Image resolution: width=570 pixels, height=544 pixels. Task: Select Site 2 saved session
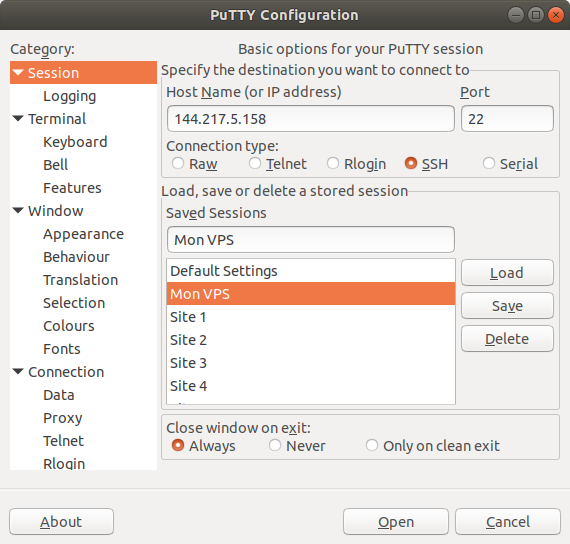tap(311, 340)
